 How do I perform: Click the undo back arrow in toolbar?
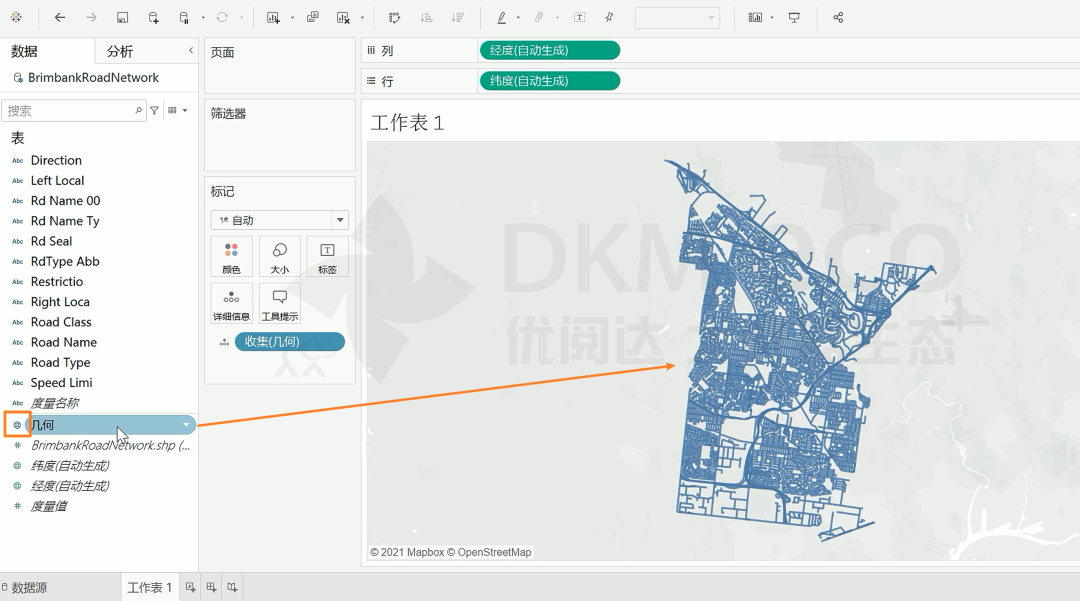(x=60, y=18)
